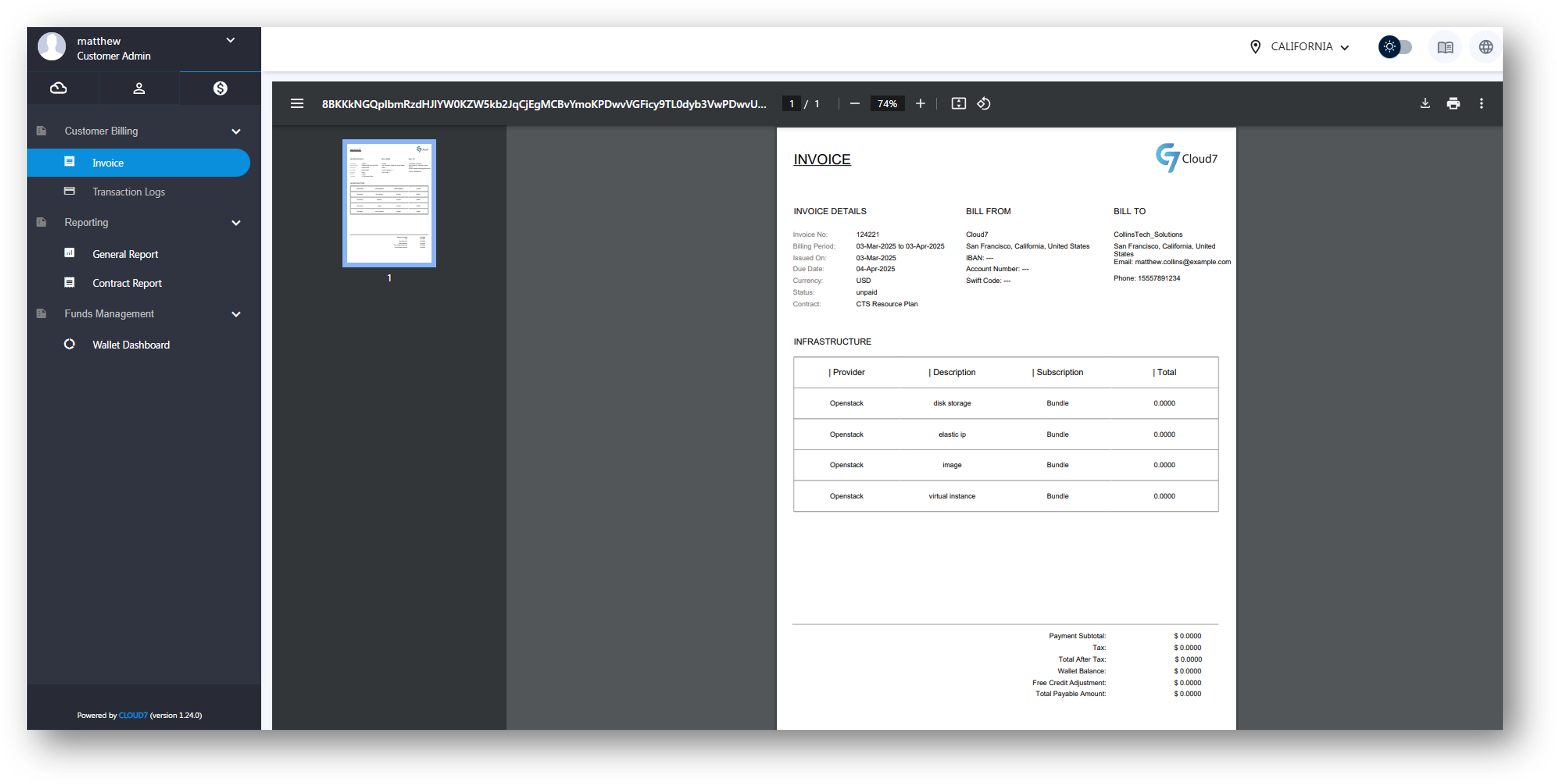This screenshot has width=1557, height=784.
Task: Print the invoice document
Action: pos(1453,103)
